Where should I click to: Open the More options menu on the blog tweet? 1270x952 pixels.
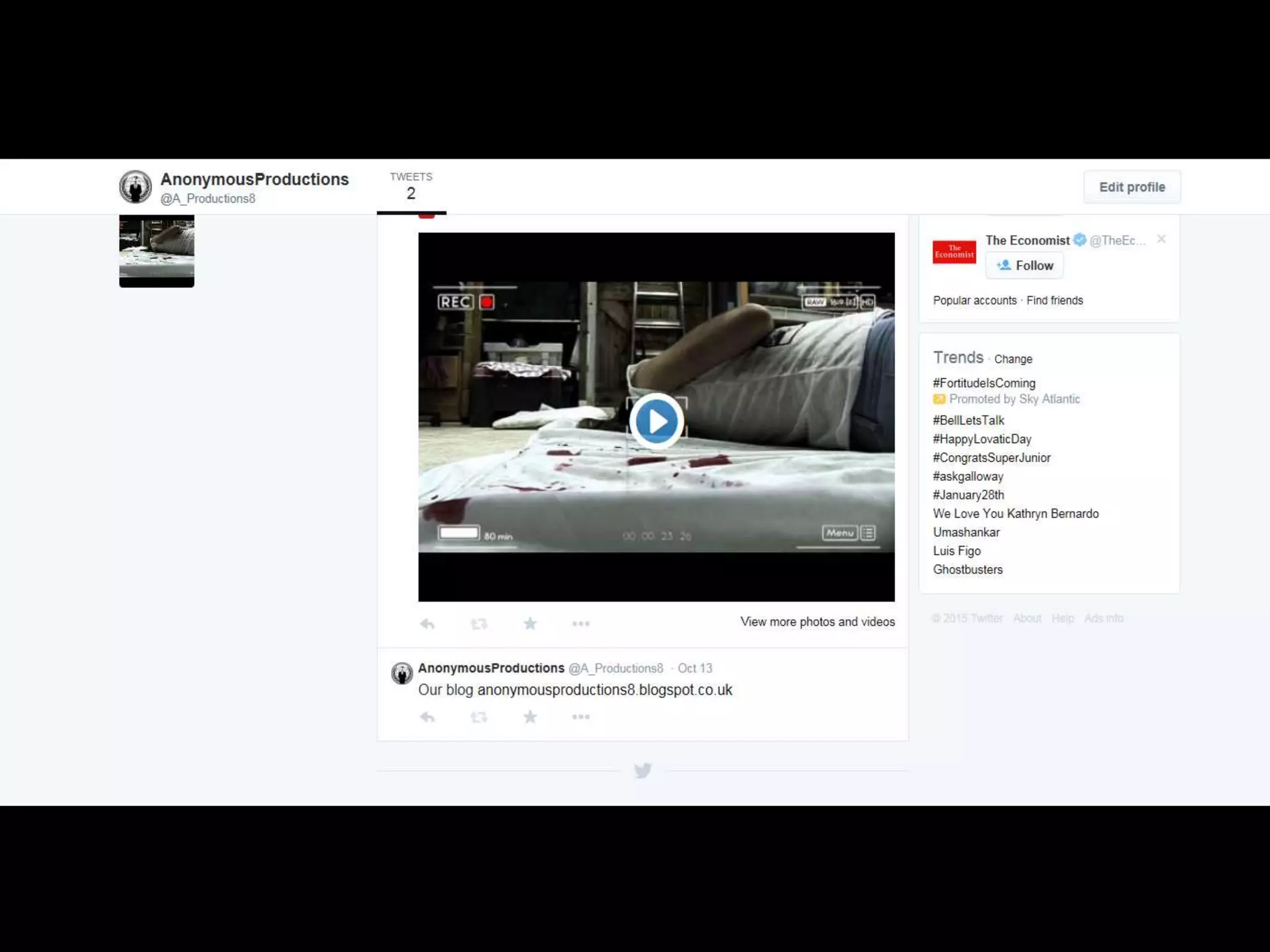[x=580, y=717]
